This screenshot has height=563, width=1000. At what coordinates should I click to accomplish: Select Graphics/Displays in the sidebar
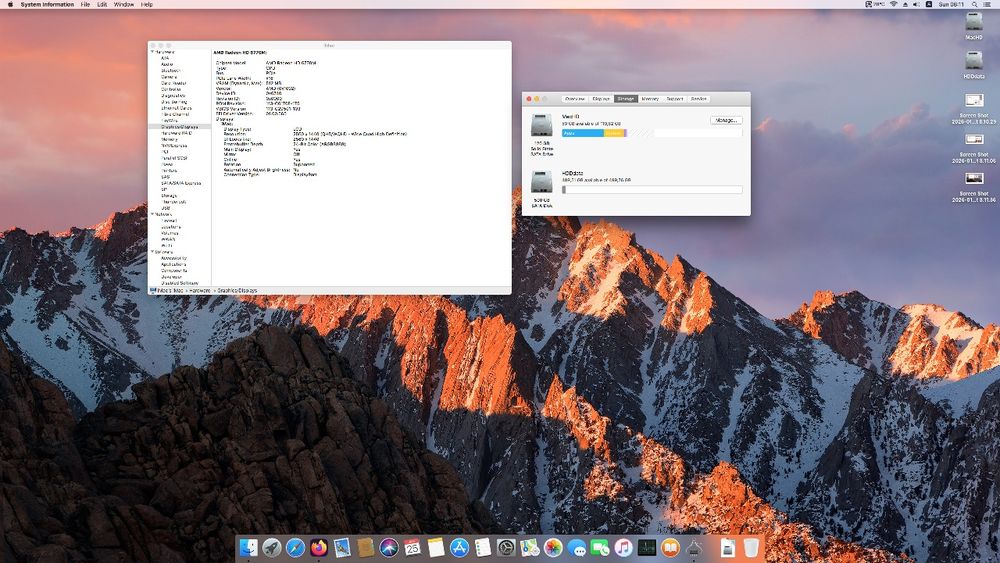pos(180,127)
